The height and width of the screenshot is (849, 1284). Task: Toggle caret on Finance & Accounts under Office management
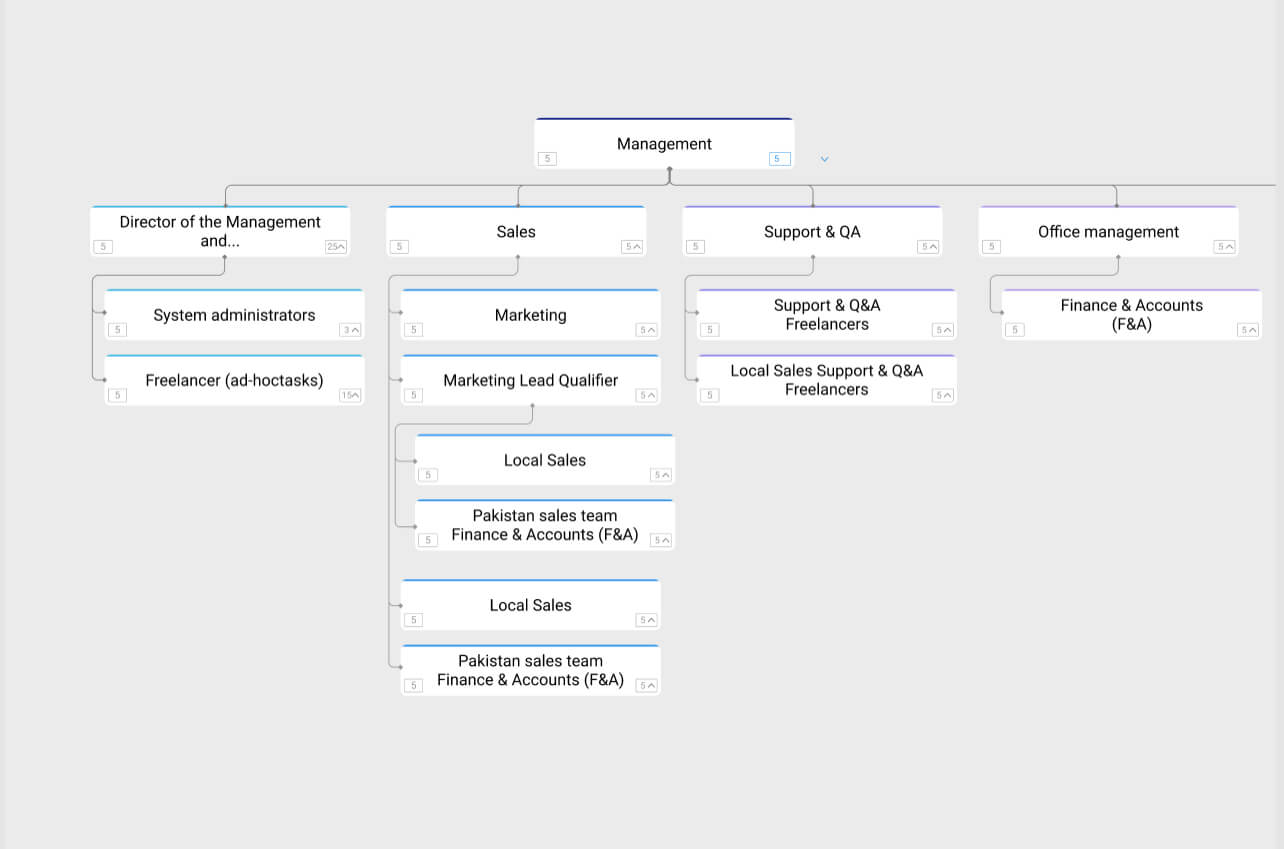pyautogui.click(x=1248, y=330)
